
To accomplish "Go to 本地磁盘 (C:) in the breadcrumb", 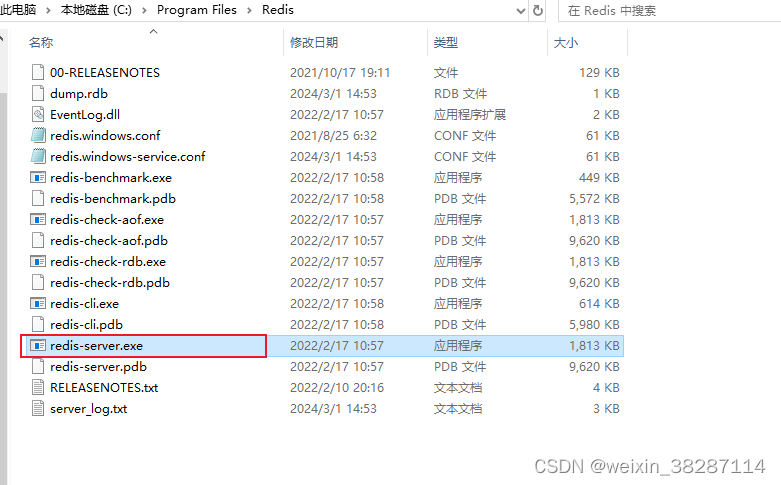I will tap(96, 10).
